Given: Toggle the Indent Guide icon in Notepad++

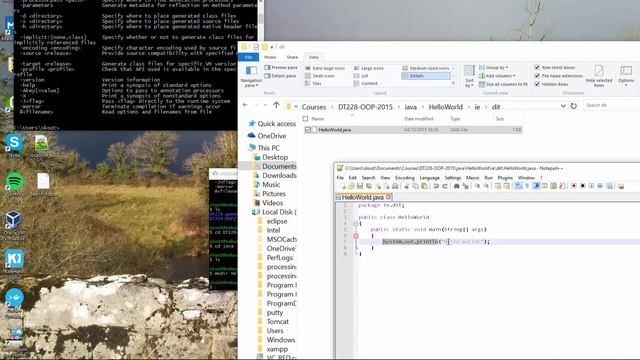Looking at the screenshot, I should (x=536, y=186).
